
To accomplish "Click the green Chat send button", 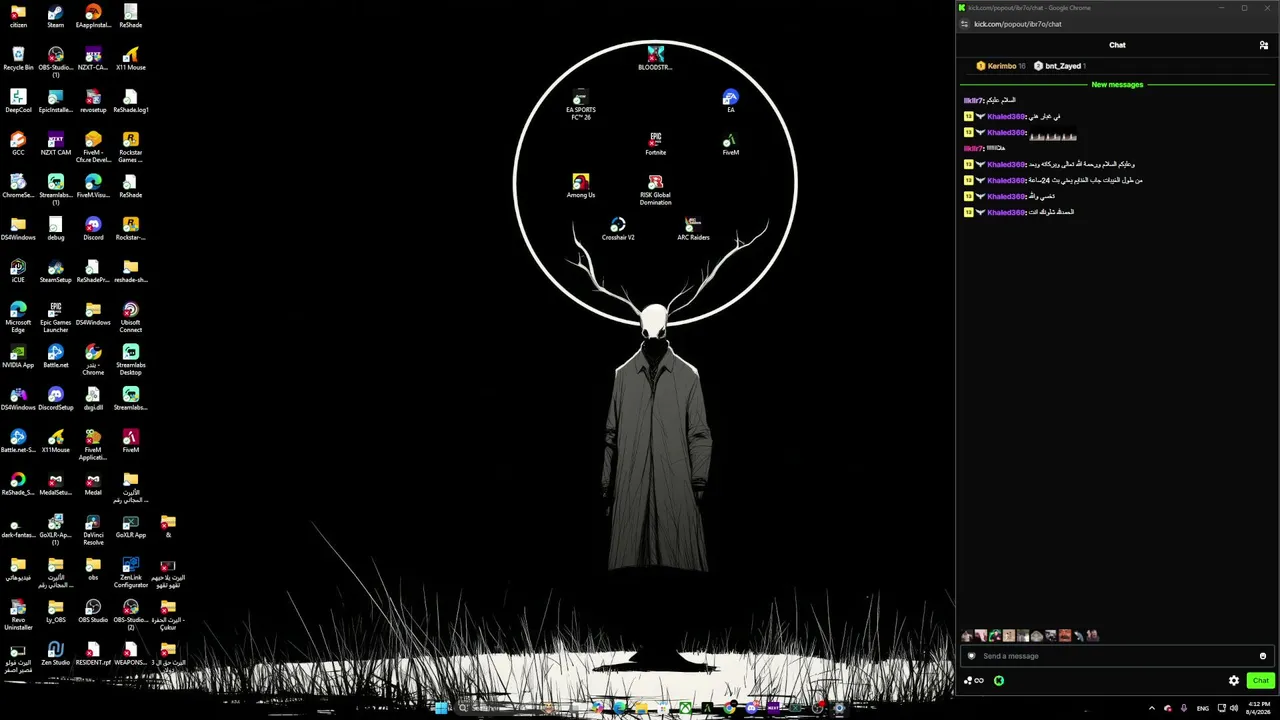I will [1260, 681].
